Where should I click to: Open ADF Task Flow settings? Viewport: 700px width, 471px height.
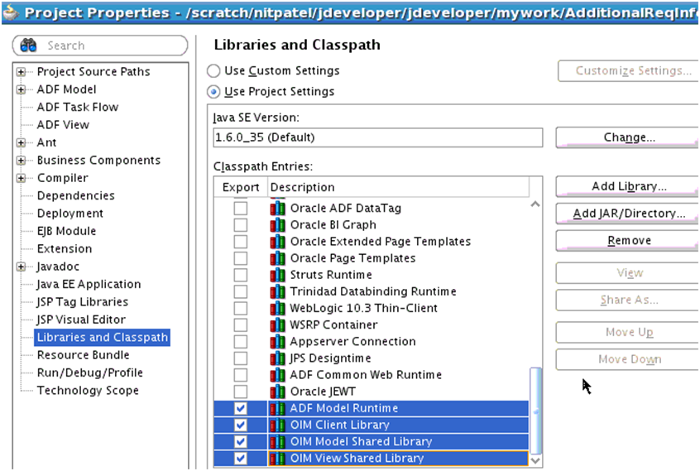coord(78,107)
